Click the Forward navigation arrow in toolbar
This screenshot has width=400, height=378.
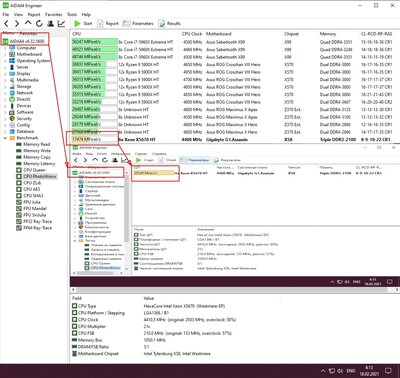coord(17,23)
